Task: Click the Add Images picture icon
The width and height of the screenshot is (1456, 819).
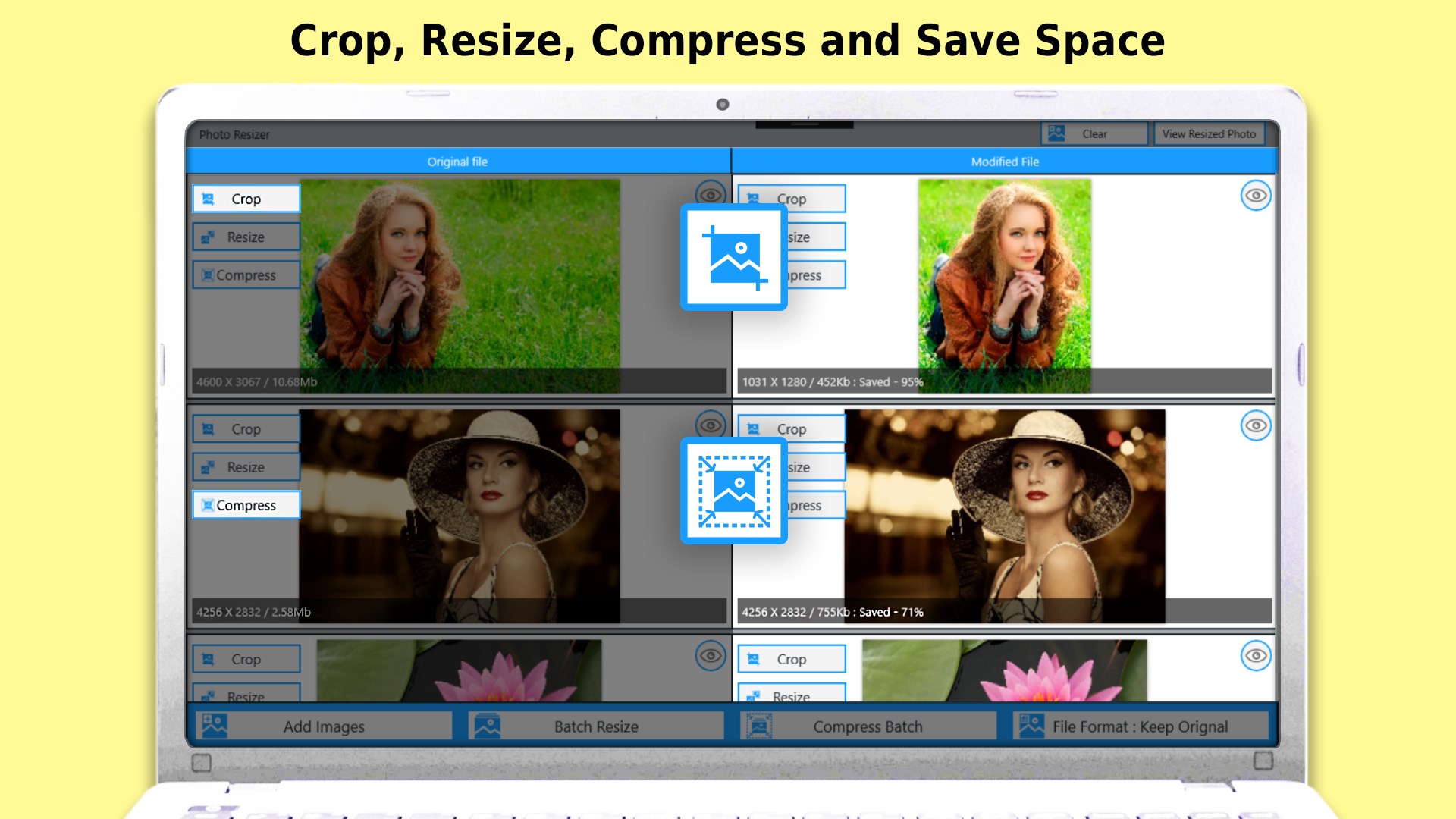Action: (215, 726)
